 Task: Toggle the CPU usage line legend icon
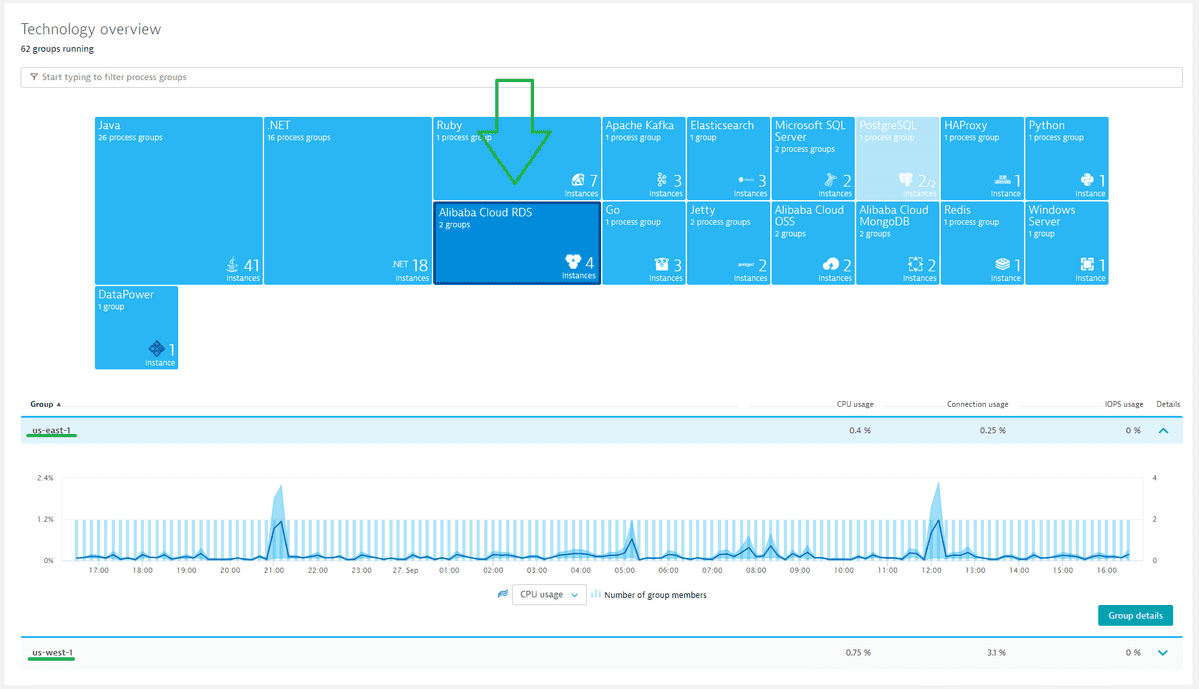[x=503, y=594]
